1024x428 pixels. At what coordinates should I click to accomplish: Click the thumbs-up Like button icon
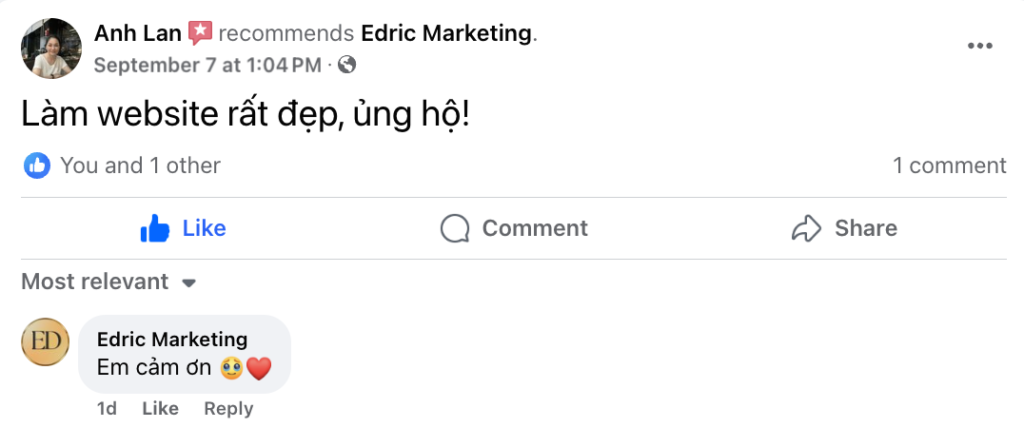(x=155, y=229)
